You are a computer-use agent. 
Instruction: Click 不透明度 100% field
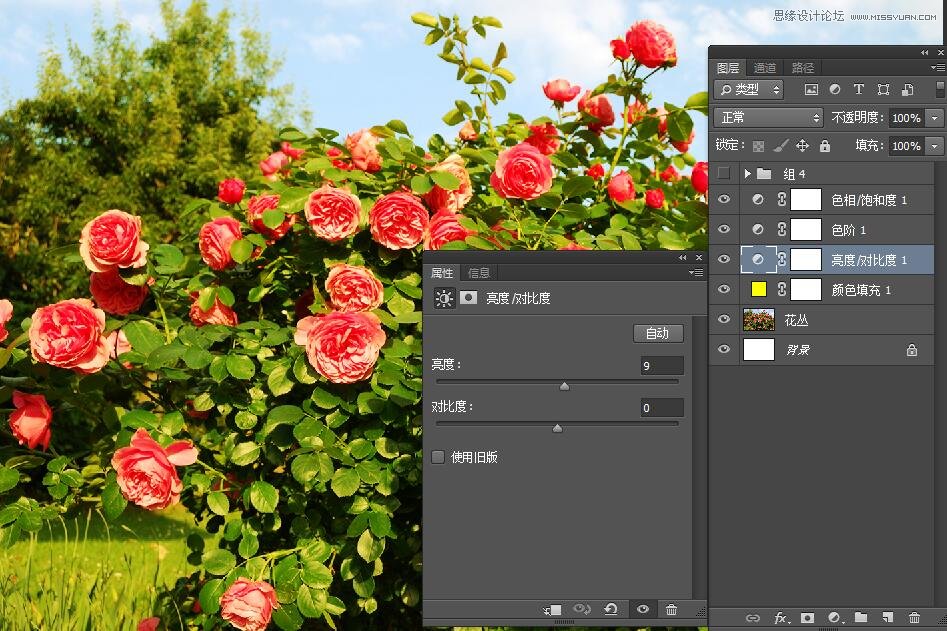click(x=907, y=118)
